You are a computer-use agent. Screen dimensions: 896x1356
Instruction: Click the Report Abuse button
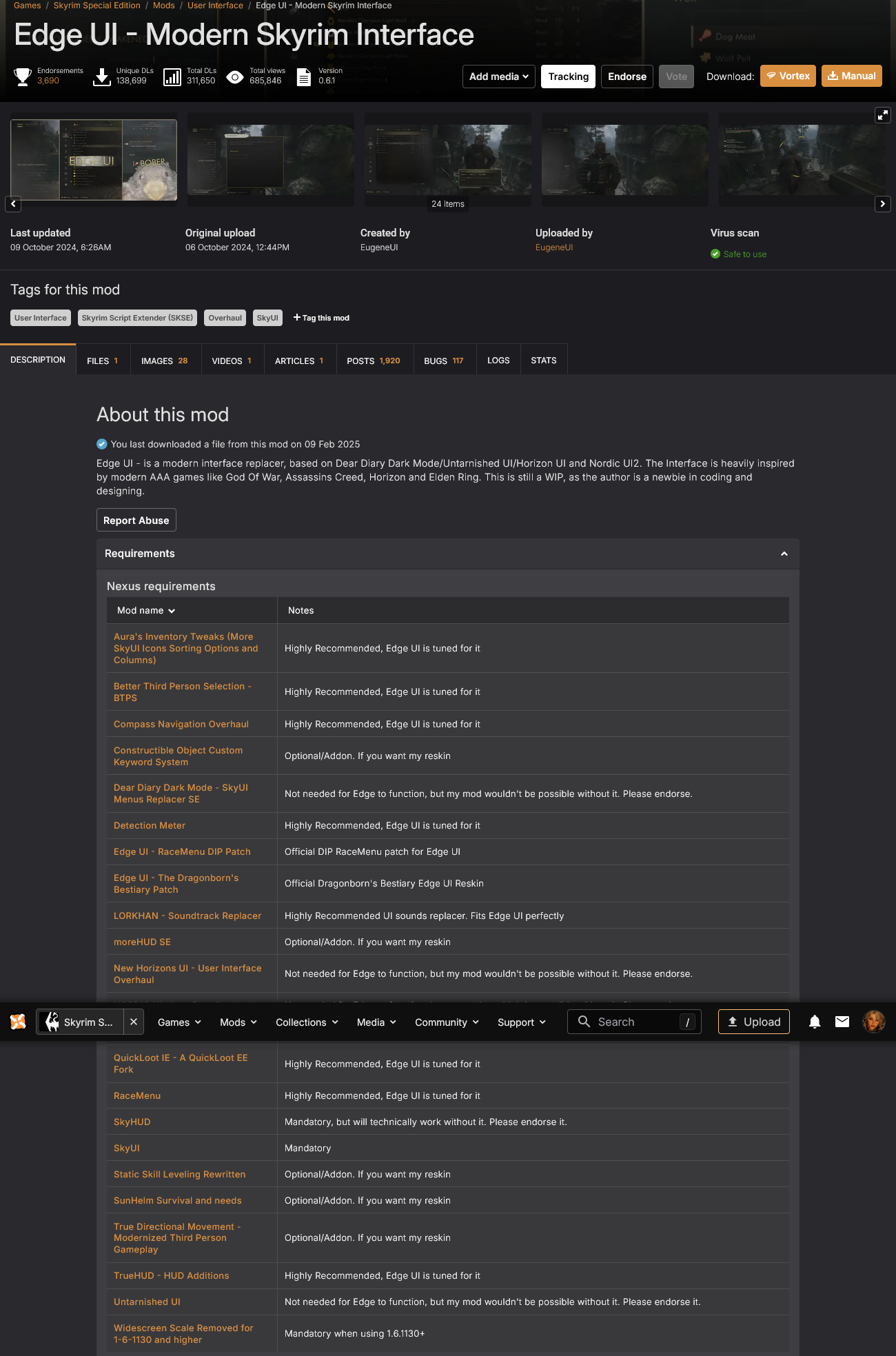click(136, 520)
